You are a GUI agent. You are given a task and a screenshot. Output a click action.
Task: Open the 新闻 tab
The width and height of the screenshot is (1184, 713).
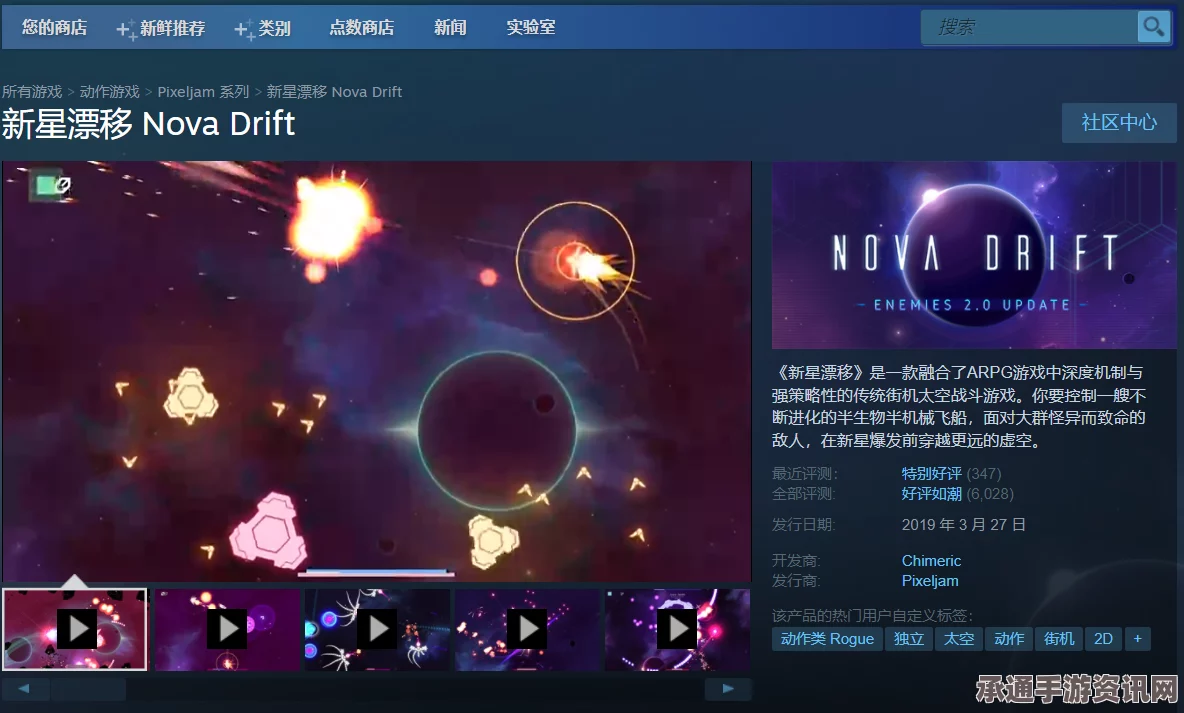(450, 28)
